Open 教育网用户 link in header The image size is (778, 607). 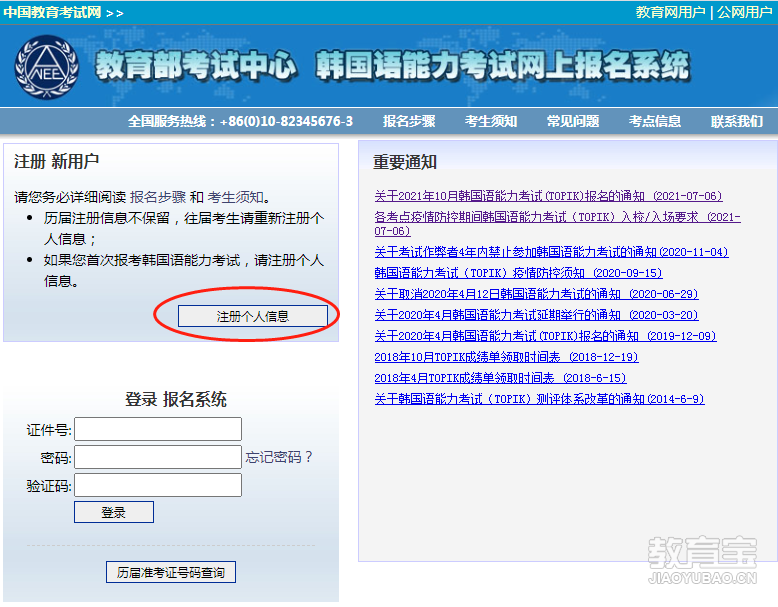(670, 12)
